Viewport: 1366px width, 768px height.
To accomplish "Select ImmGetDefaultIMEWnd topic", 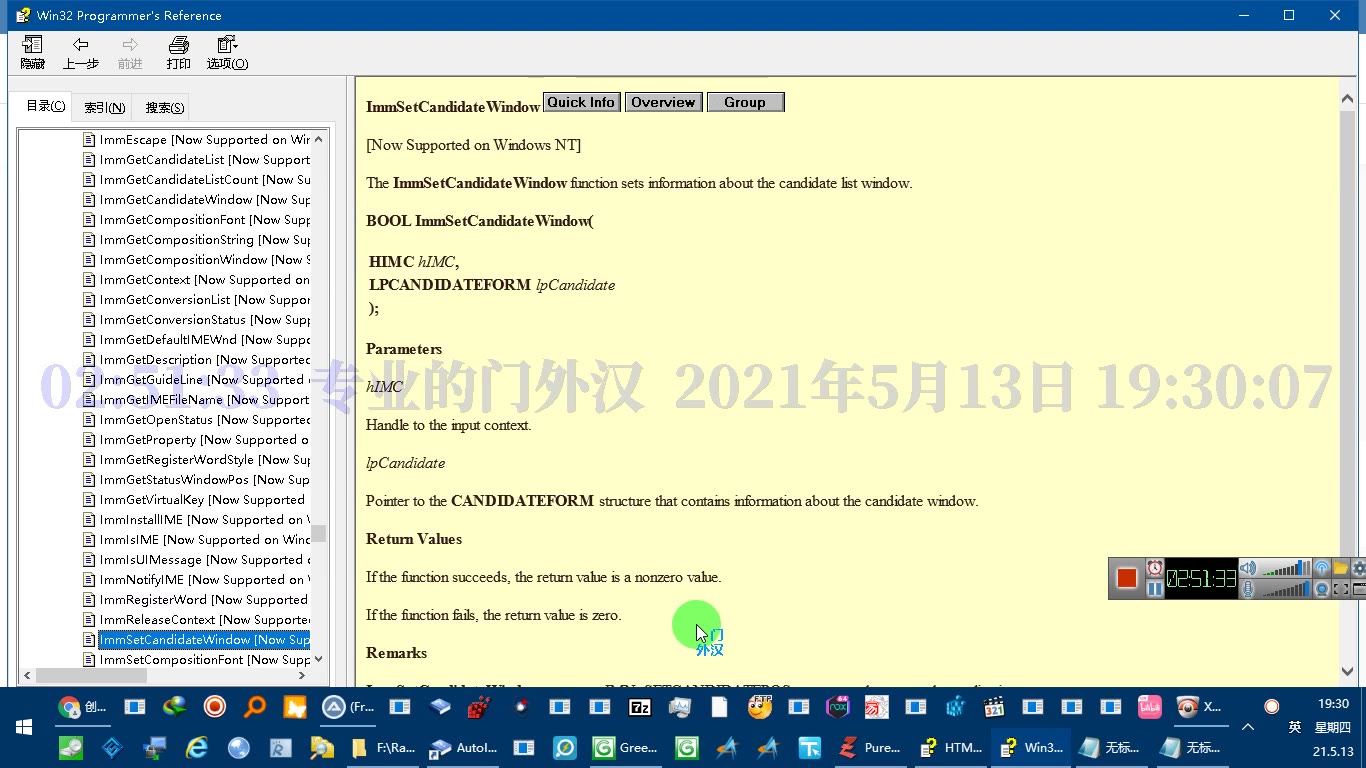I will [204, 340].
